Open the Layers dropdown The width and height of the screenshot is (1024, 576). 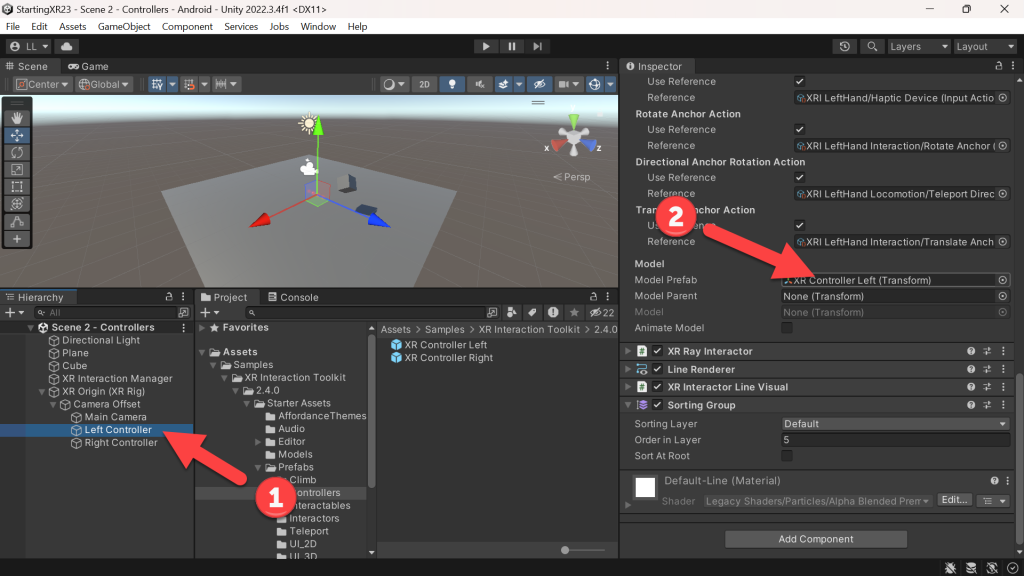click(918, 46)
